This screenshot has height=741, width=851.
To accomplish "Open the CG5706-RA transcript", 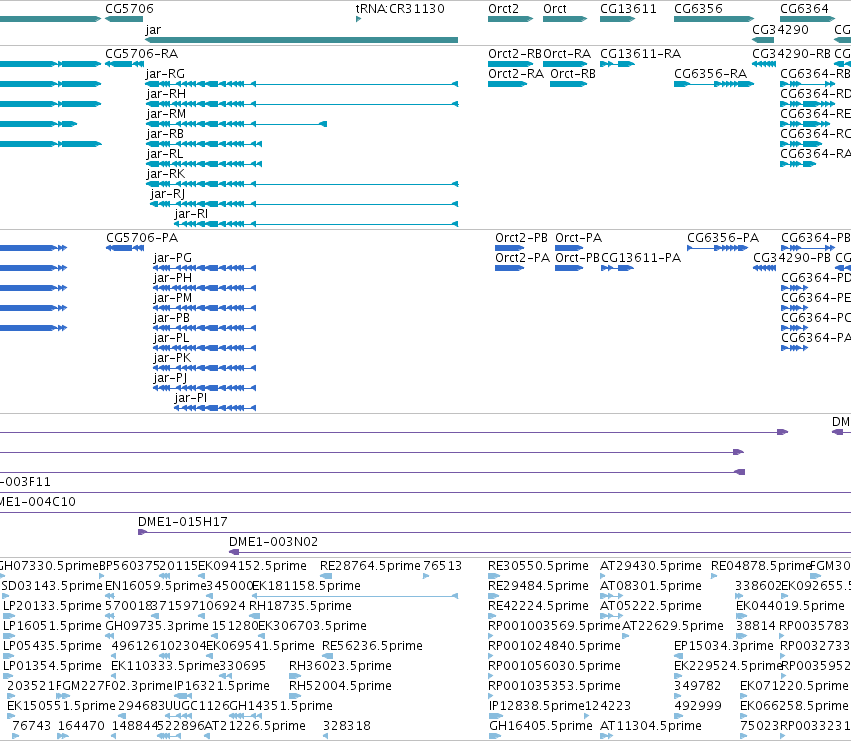I will pyautogui.click(x=124, y=64).
